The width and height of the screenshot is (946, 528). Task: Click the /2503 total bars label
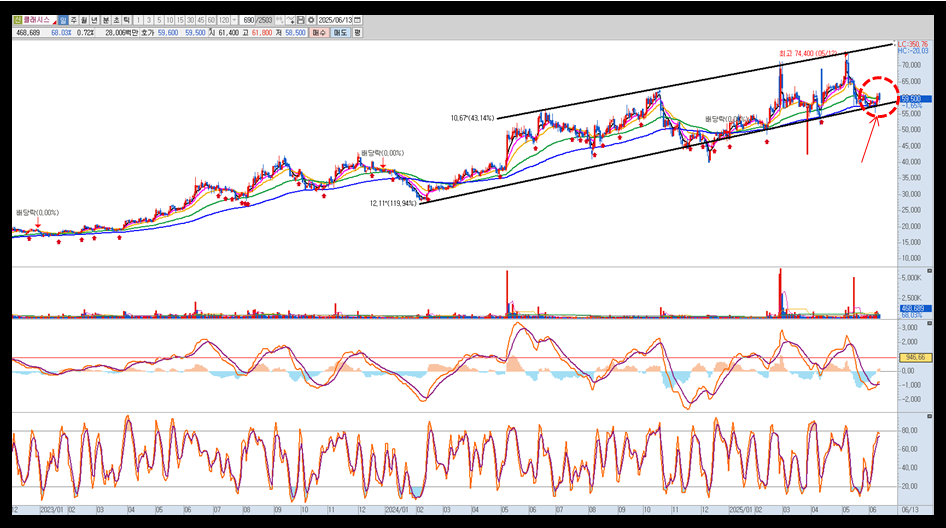tap(264, 21)
